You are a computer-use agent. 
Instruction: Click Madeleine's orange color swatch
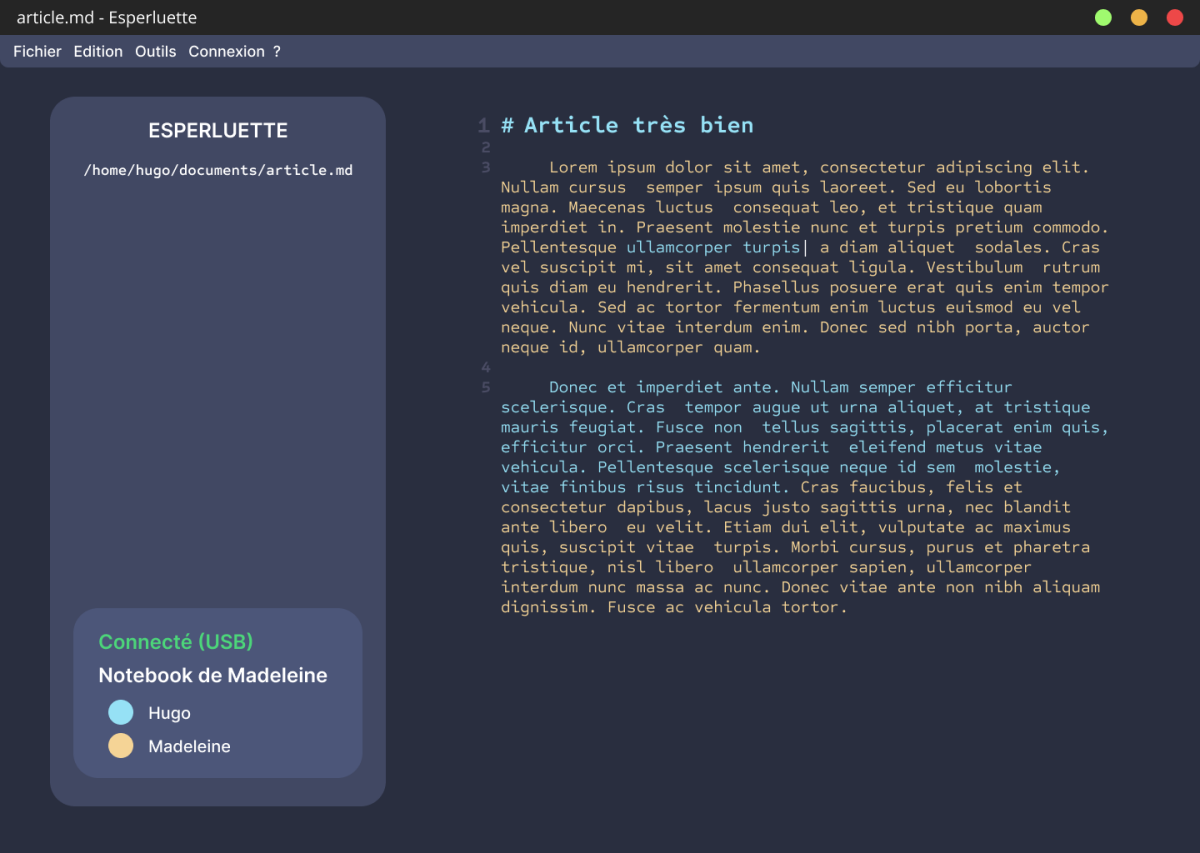click(121, 746)
